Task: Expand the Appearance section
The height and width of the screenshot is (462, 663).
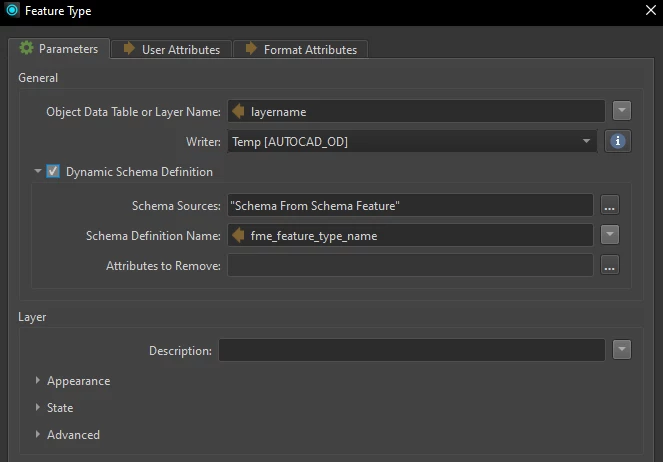Action: (x=38, y=380)
